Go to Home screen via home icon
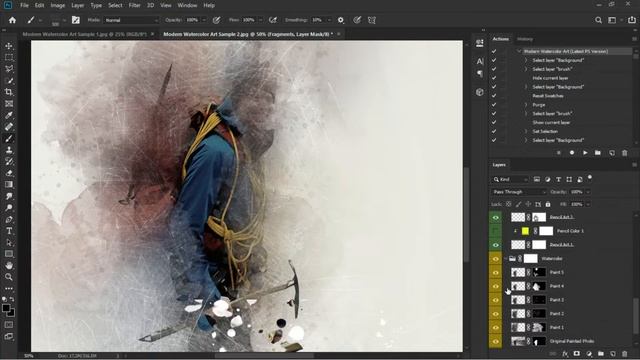The height and width of the screenshot is (360, 640). (x=12, y=20)
